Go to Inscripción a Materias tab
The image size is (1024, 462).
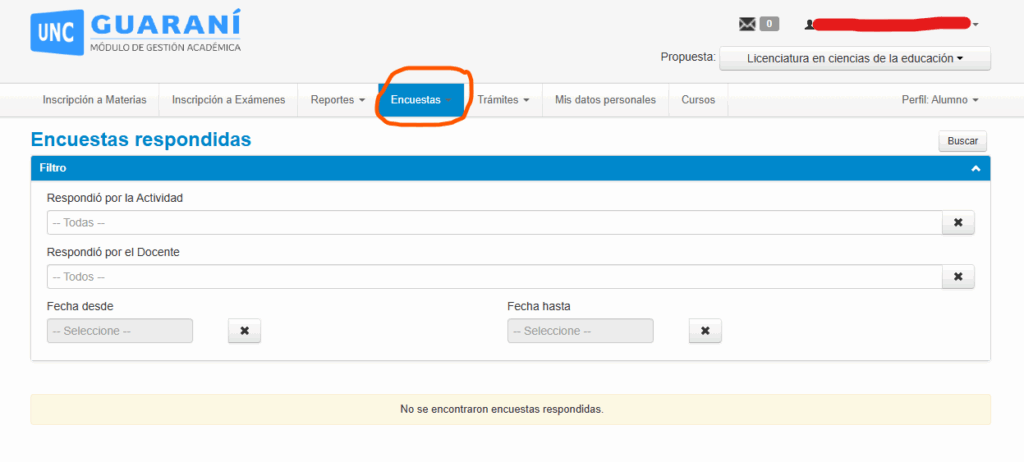[94, 100]
